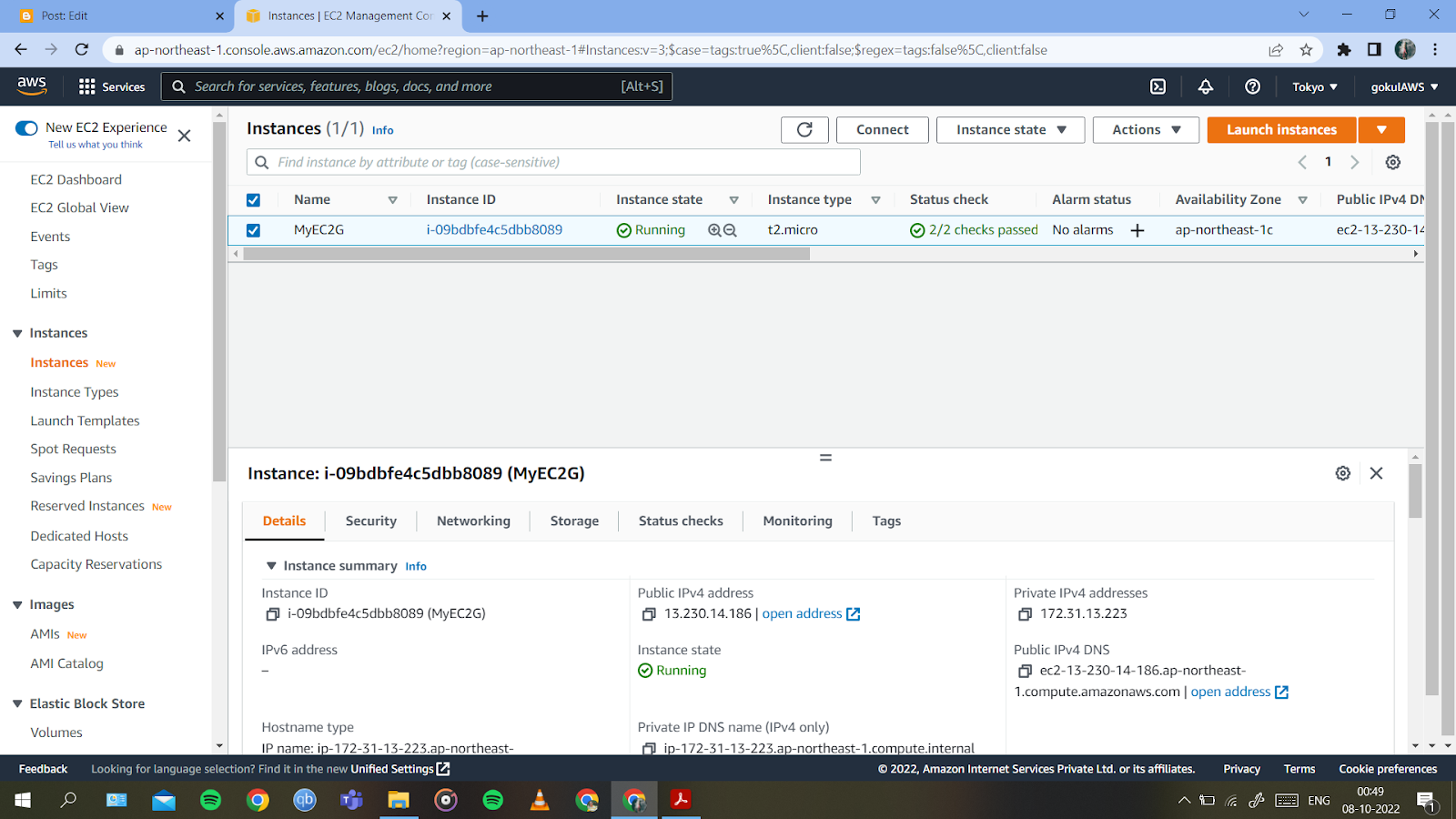The image size is (1456, 819).
Task: Open details panel settings gear
Action: (1343, 473)
